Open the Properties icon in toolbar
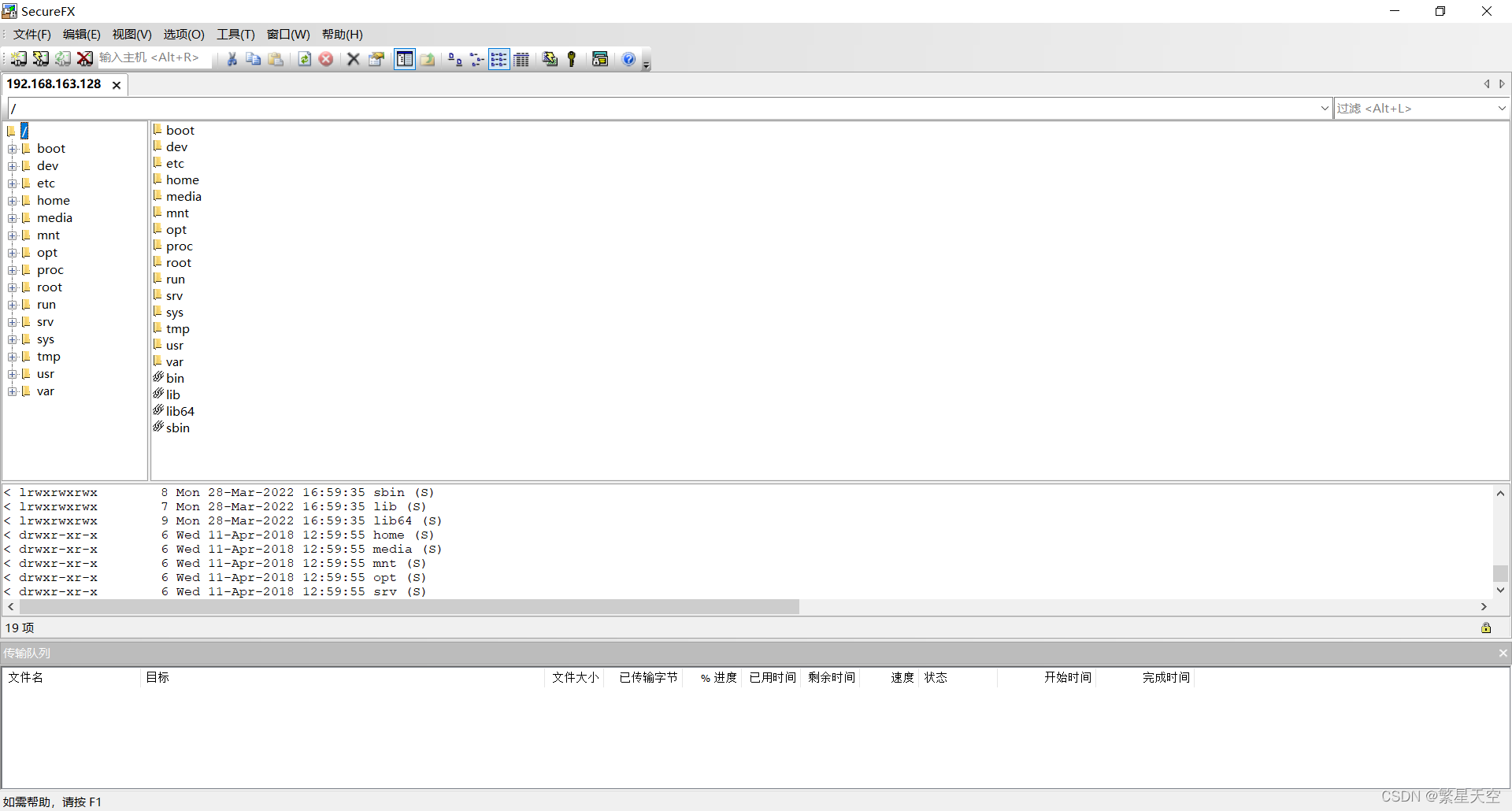This screenshot has height=811, width=1512. (x=376, y=59)
